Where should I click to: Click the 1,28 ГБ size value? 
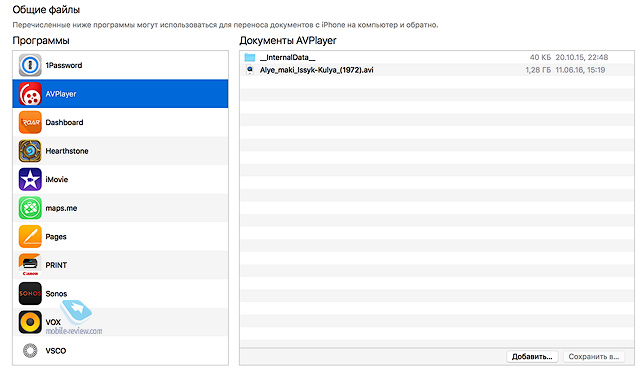(538, 70)
